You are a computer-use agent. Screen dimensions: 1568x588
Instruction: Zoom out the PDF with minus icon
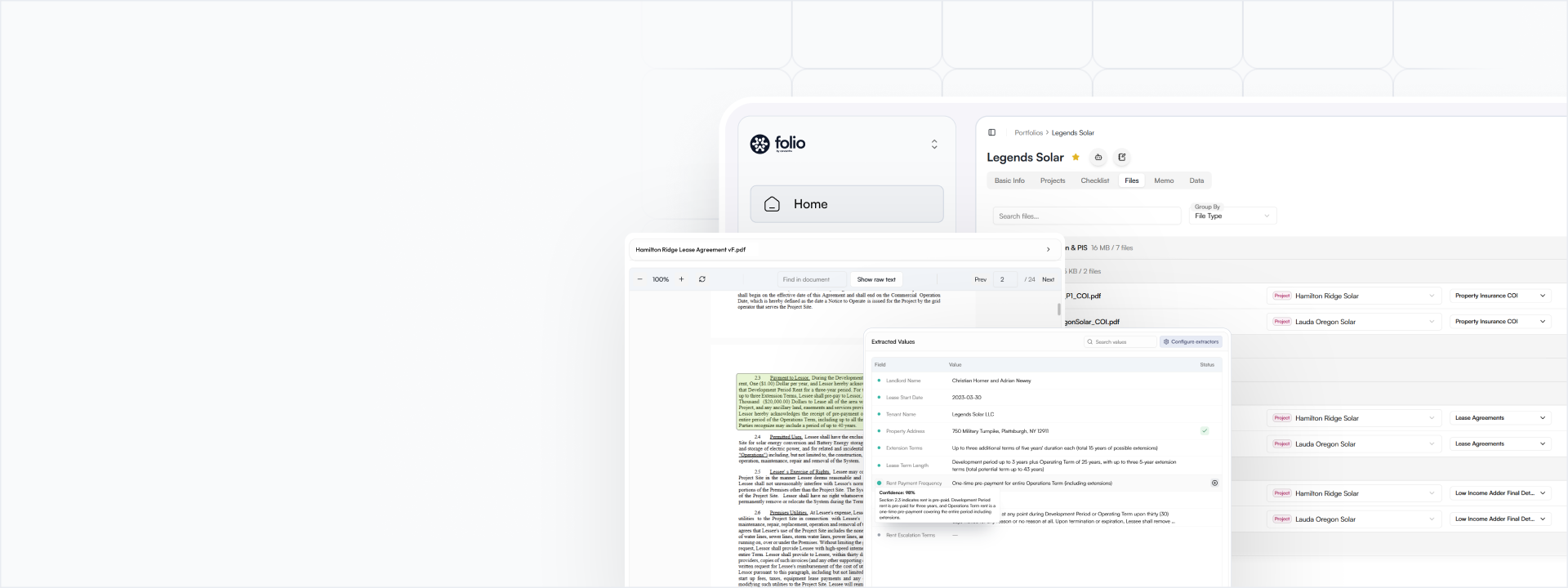click(639, 279)
